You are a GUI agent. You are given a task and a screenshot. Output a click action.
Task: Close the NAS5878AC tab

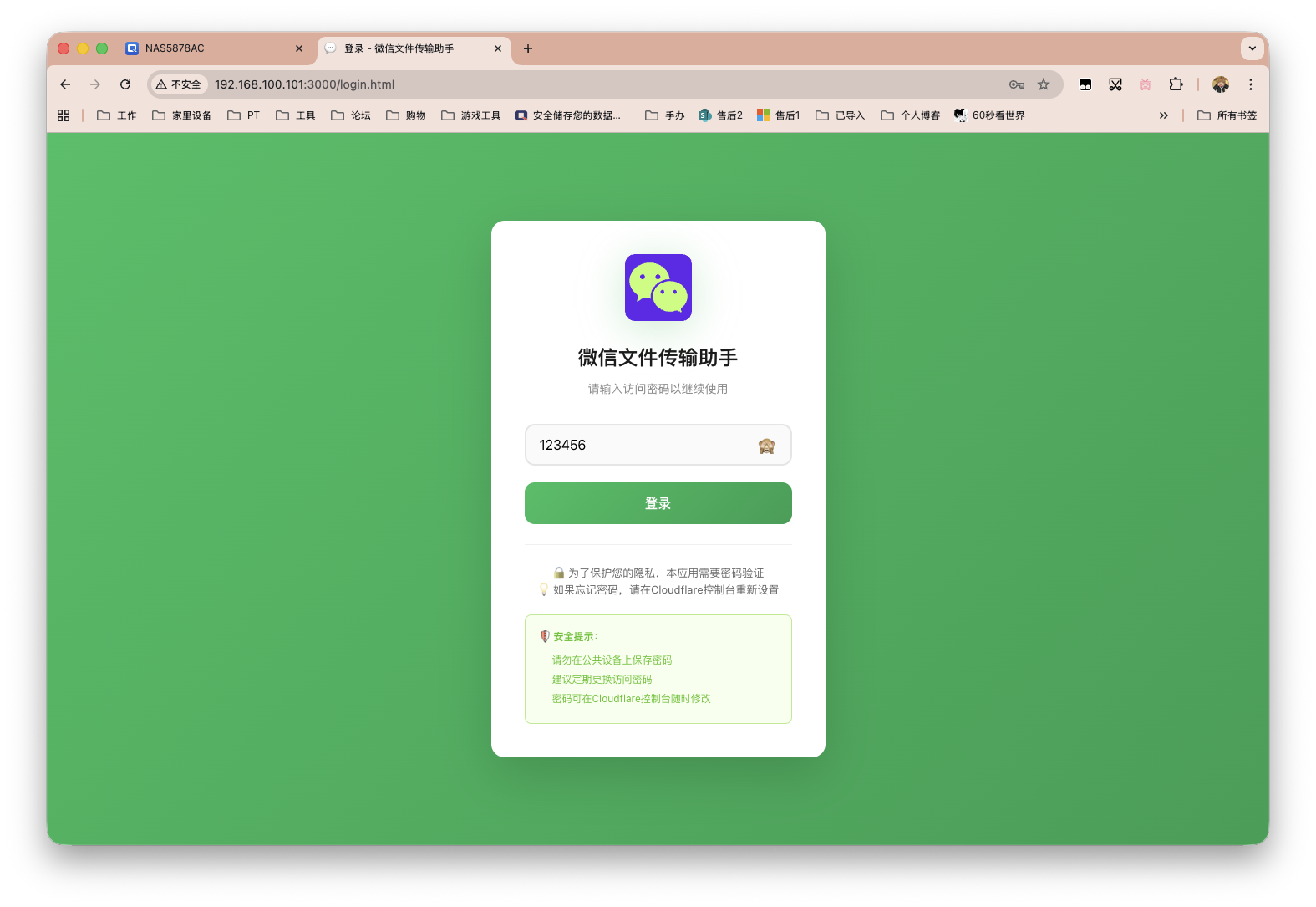[x=299, y=48]
